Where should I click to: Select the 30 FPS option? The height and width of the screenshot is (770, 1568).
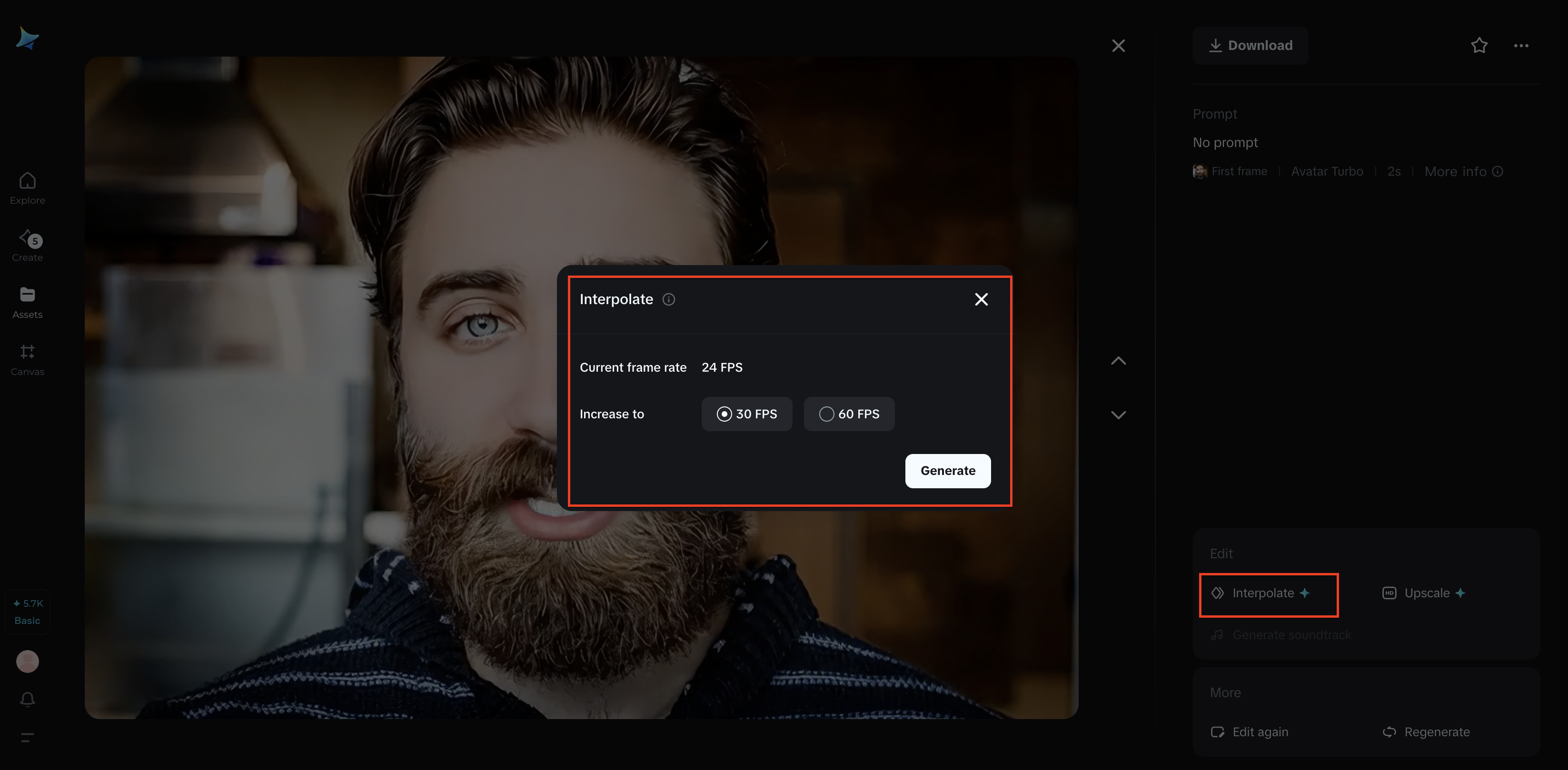click(x=747, y=414)
